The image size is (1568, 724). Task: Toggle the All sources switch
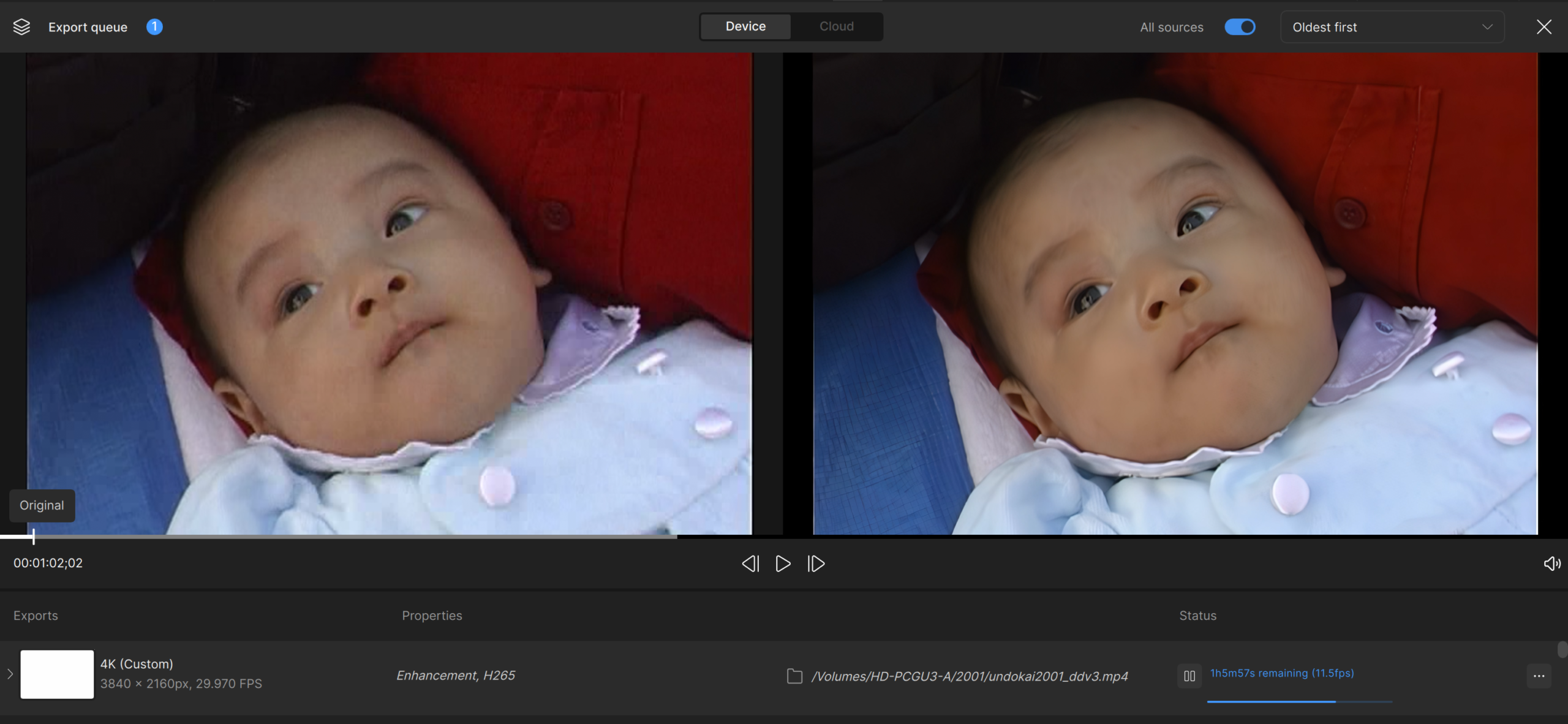pos(1240,27)
